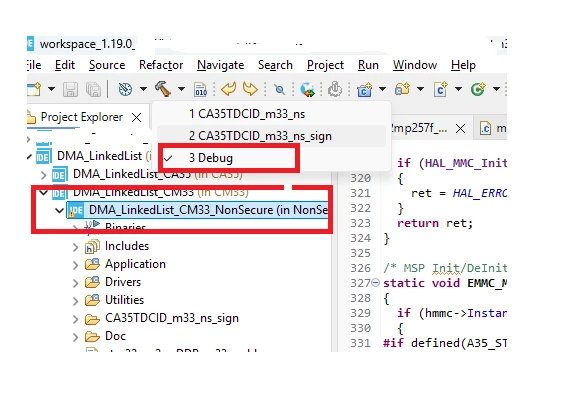The width and height of the screenshot is (572, 402).
Task: Close the mp257f editor tab
Action: coord(461,128)
